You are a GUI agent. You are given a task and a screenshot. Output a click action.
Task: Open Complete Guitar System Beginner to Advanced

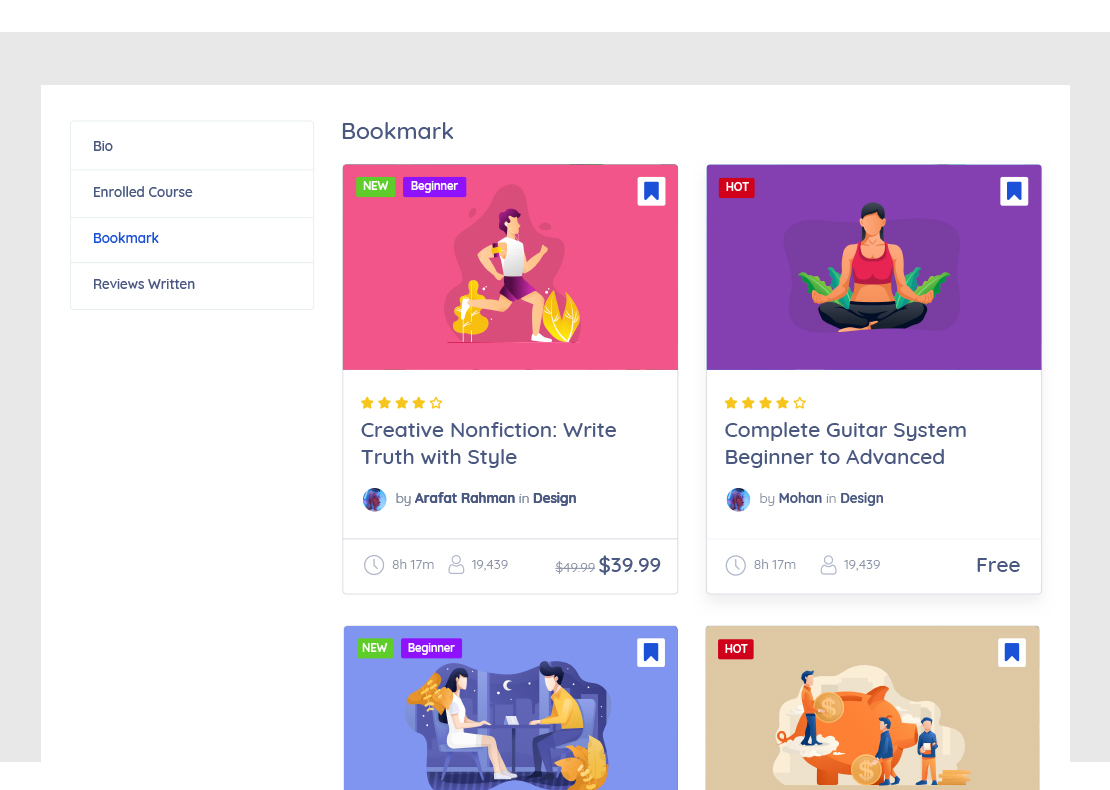[845, 443]
